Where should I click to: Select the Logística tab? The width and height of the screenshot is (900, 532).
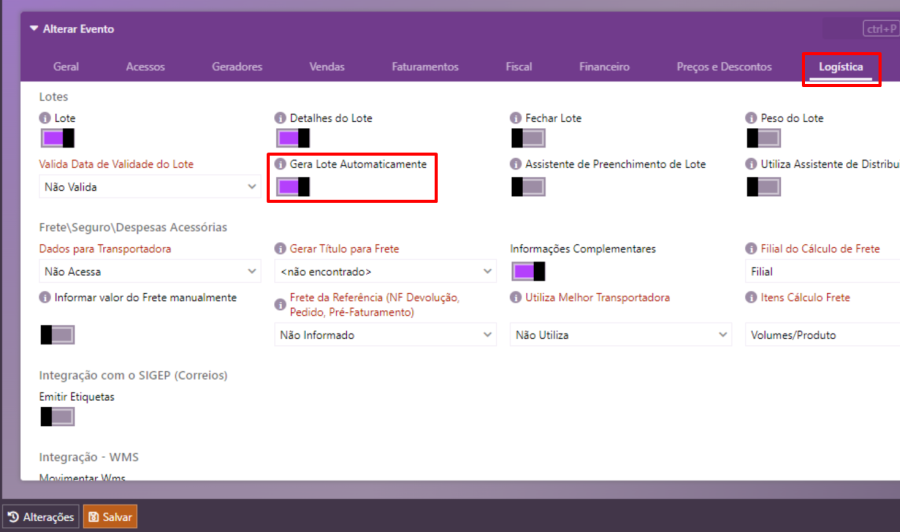tap(841, 67)
